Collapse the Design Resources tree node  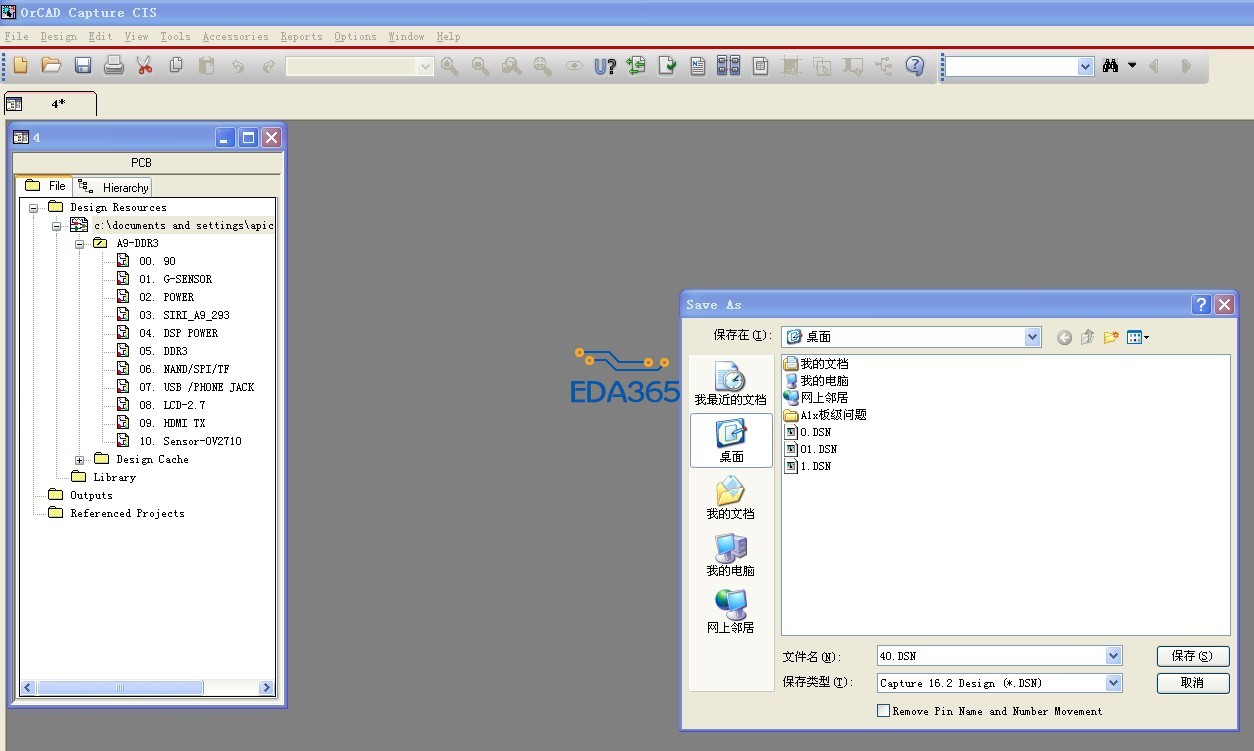point(33,207)
